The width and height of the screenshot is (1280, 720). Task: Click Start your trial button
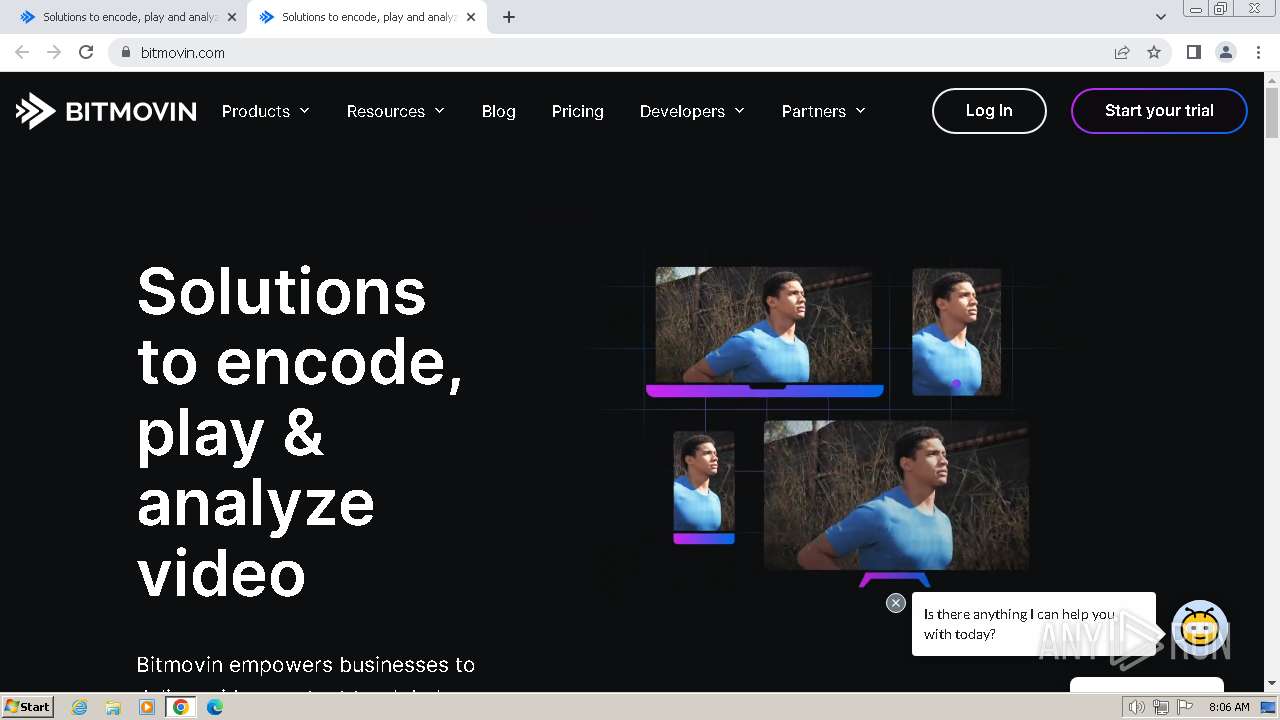[x=1159, y=111]
